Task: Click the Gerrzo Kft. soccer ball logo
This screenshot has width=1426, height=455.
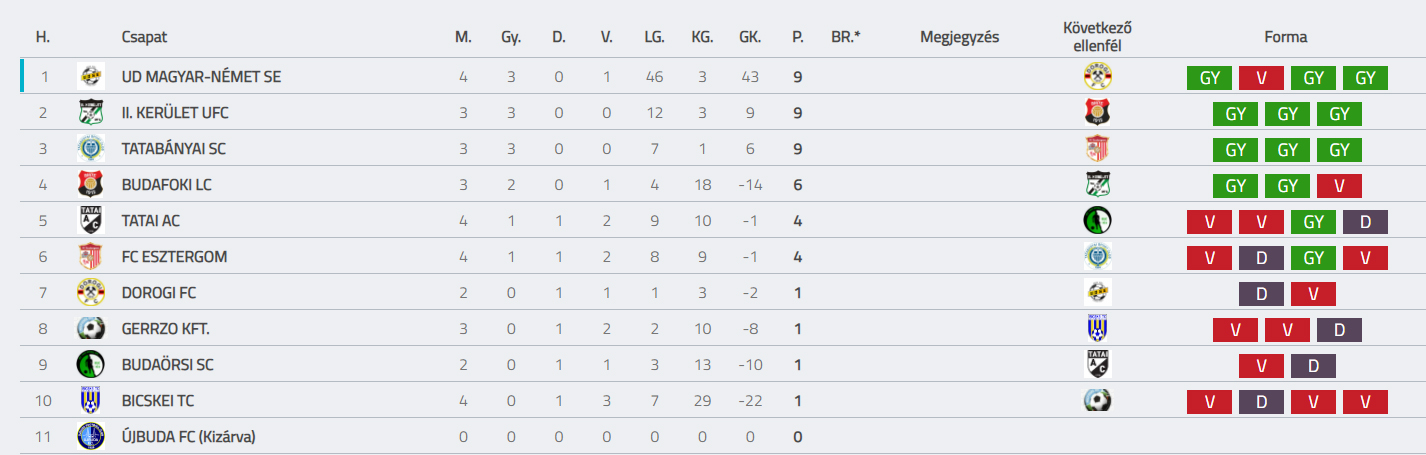Action: click(x=91, y=328)
